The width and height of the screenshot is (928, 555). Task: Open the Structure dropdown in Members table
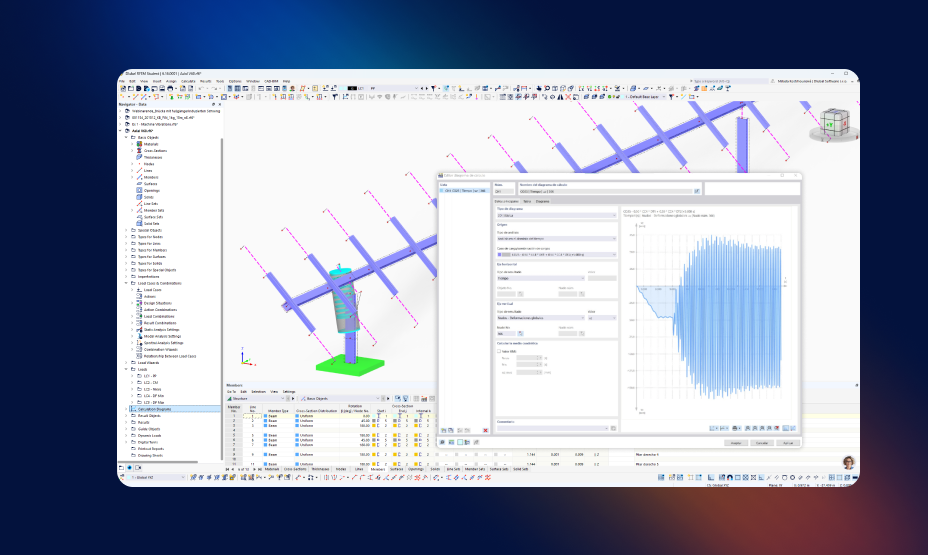point(256,399)
